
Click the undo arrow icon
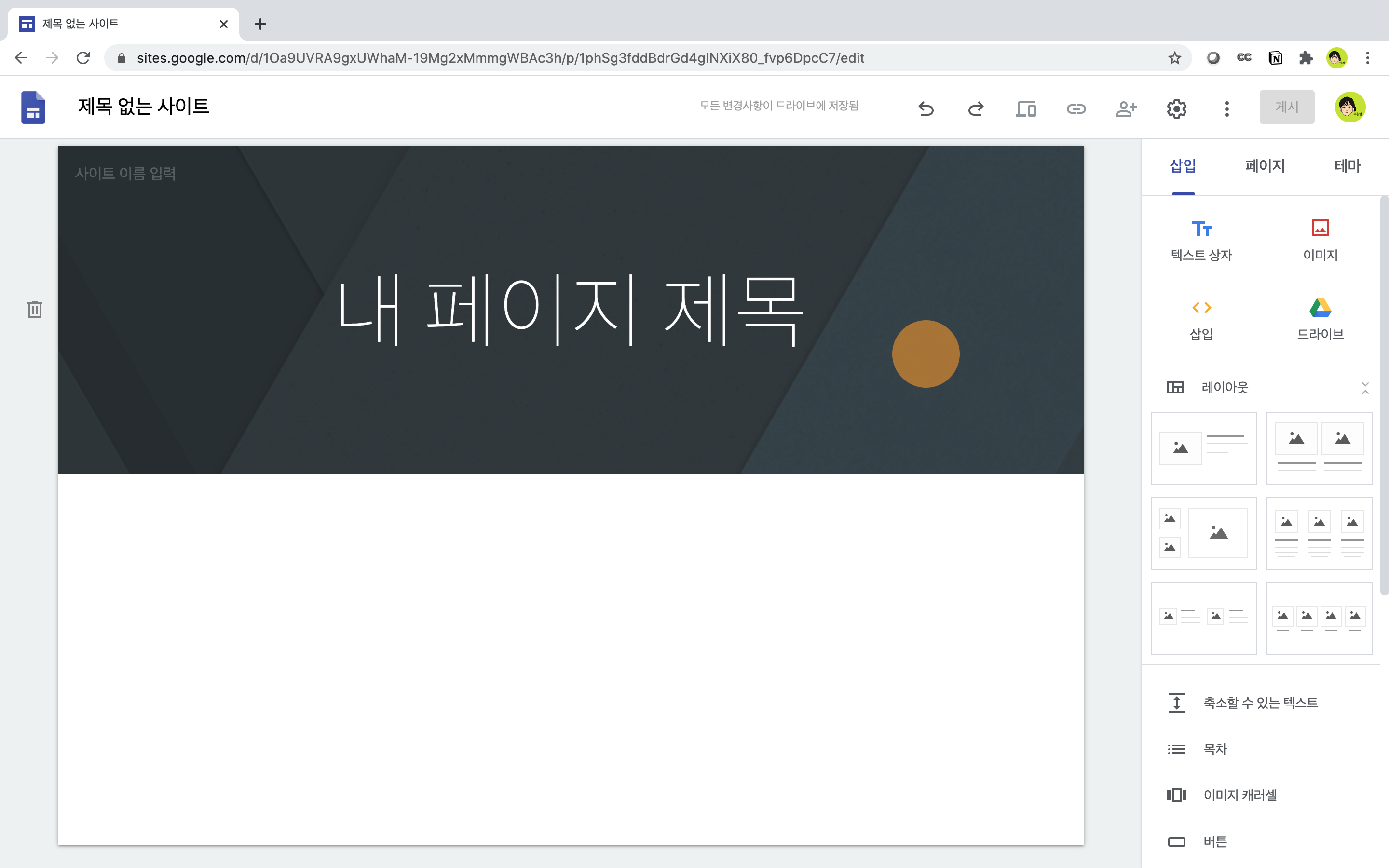coord(926,108)
